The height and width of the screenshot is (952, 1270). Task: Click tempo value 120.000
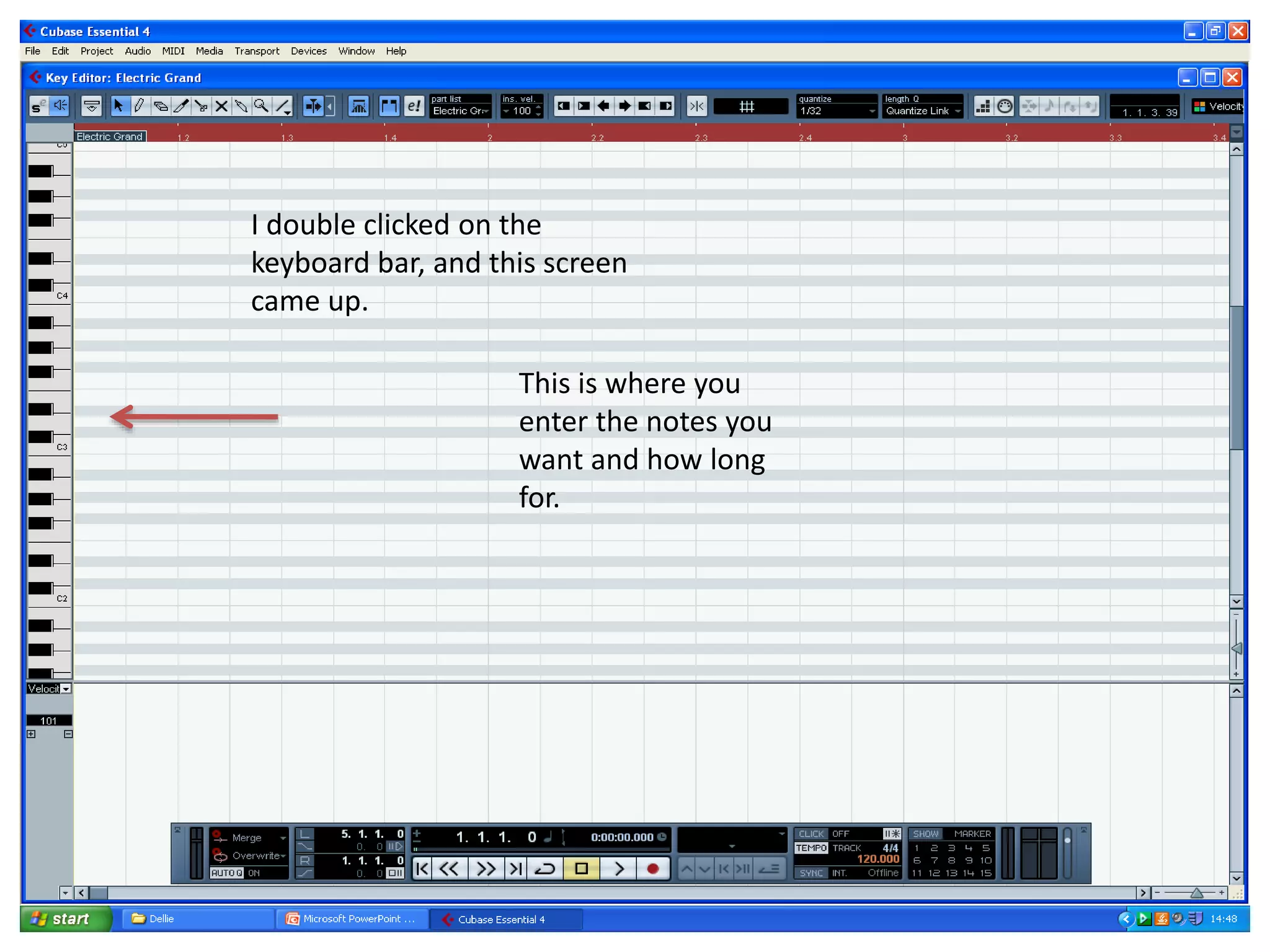coord(878,859)
